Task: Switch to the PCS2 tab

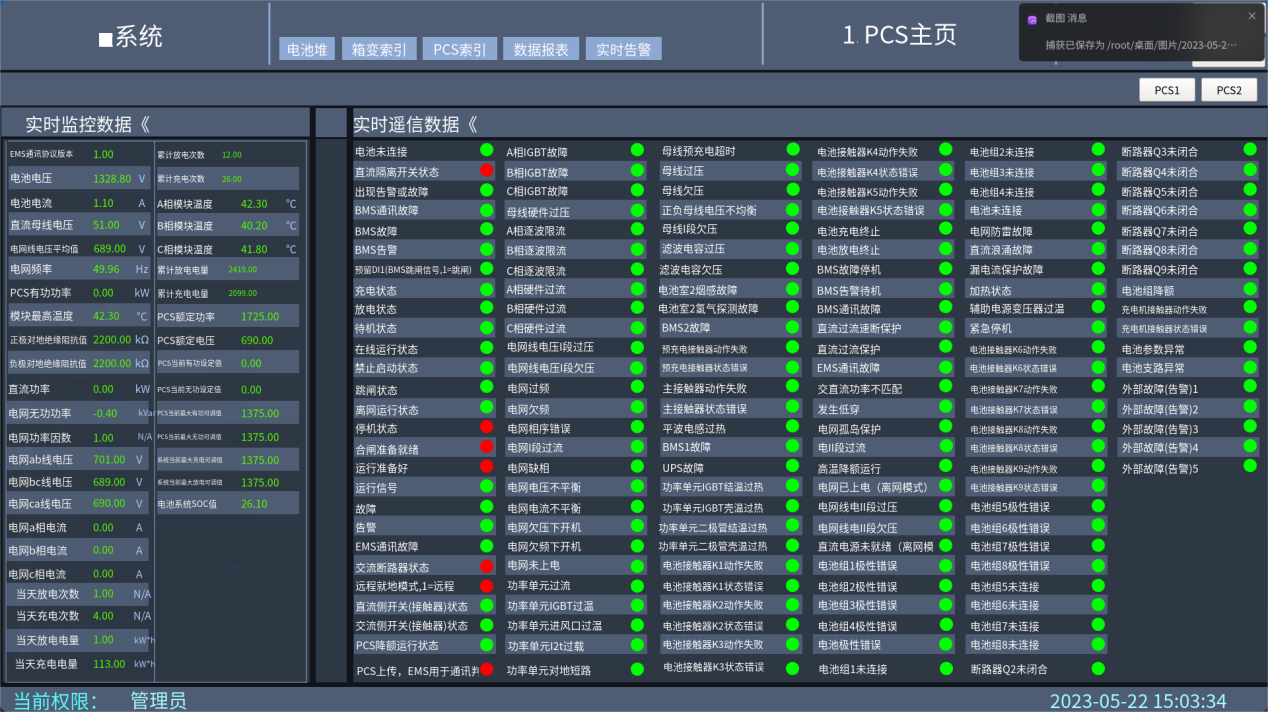Action: pyautogui.click(x=1228, y=89)
